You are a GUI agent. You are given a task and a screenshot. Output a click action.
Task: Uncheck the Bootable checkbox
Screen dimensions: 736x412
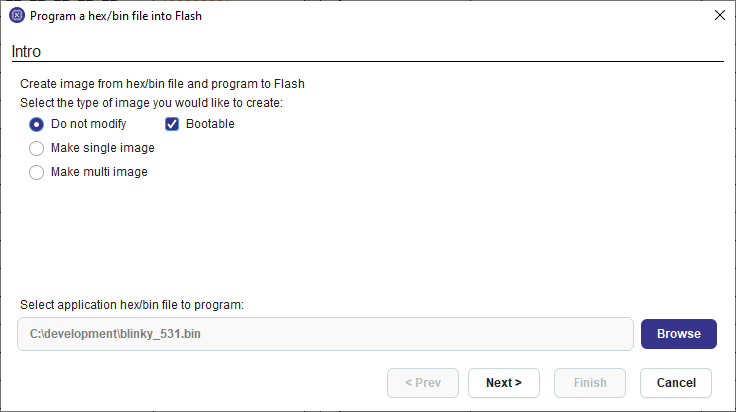[172, 124]
